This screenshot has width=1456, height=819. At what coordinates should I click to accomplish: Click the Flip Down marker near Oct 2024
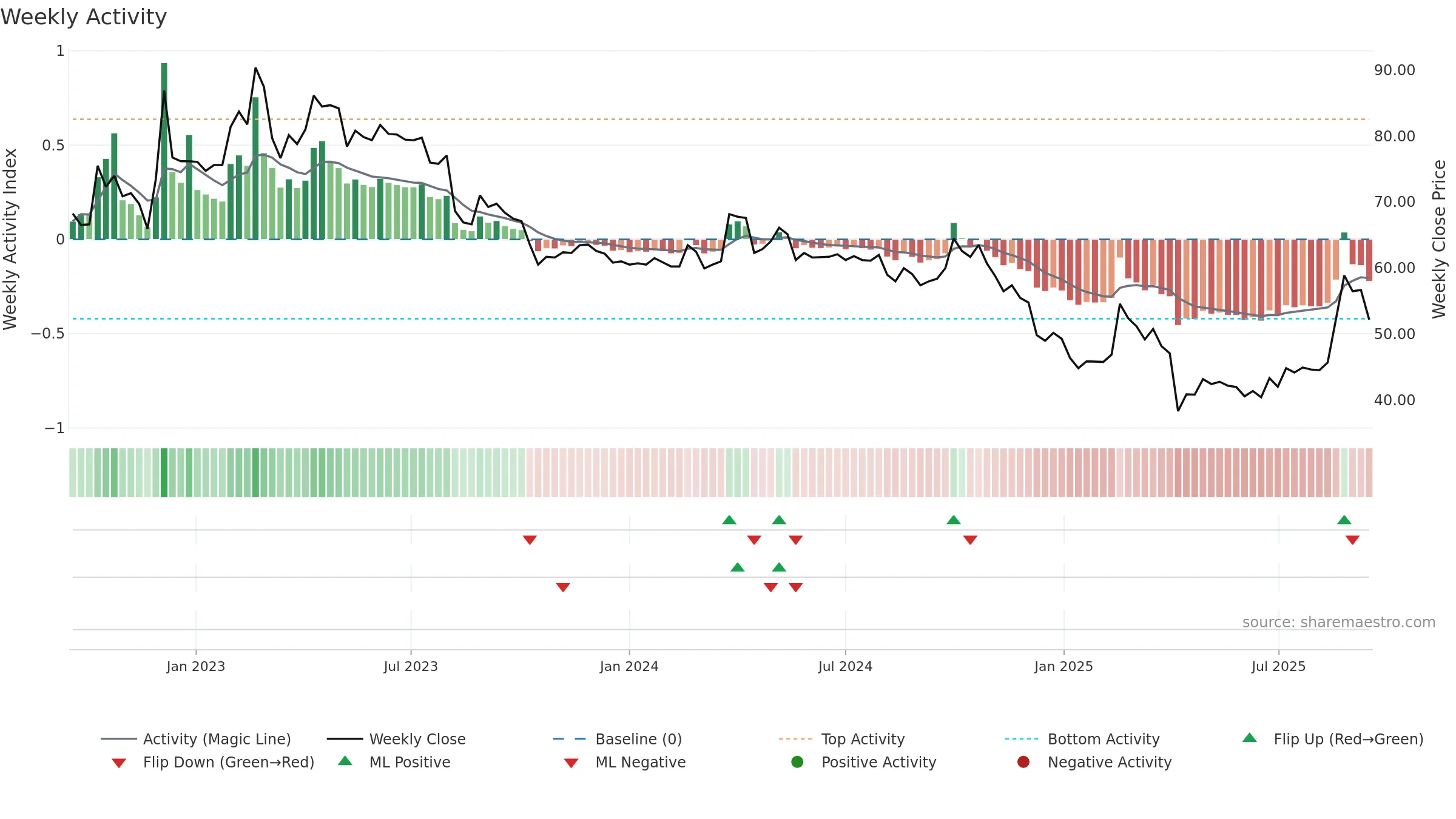click(x=970, y=540)
